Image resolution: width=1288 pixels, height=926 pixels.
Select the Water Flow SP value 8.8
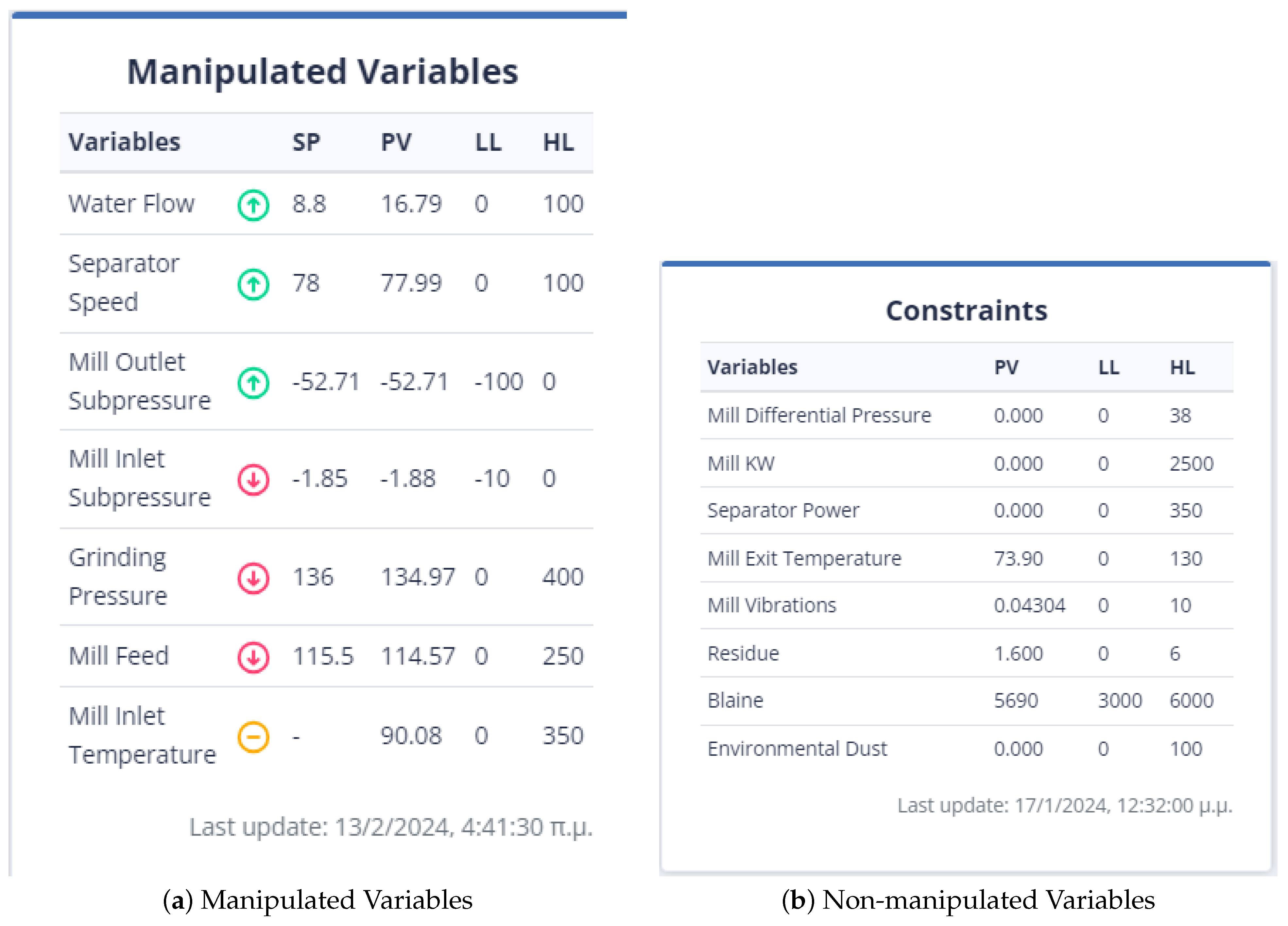(x=309, y=204)
